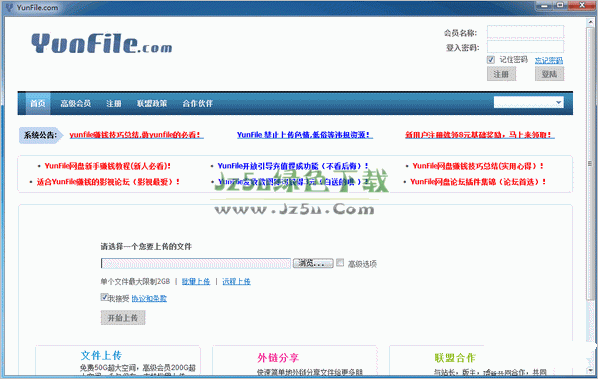The height and width of the screenshot is (379, 598).
Task: Toggle the 记住密码 checkbox
Action: coord(490,59)
